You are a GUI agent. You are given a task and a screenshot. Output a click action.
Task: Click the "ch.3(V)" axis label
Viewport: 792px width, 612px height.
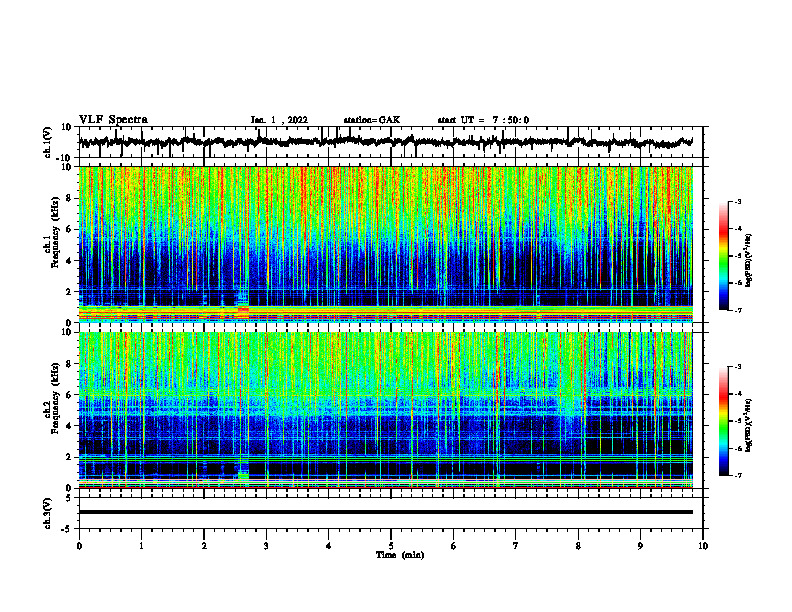click(48, 513)
